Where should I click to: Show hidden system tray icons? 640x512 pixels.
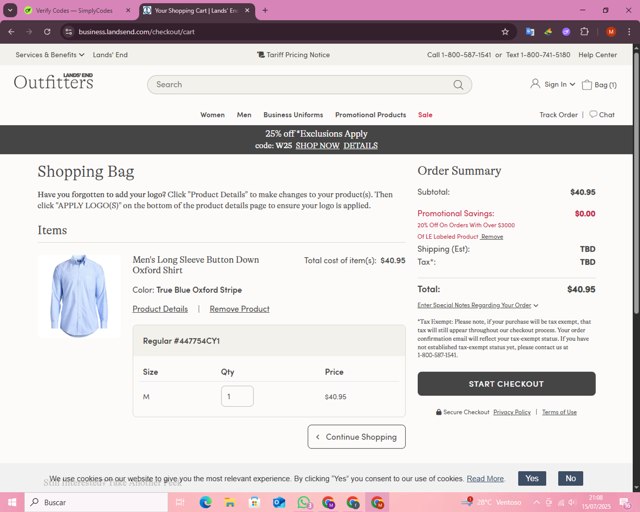[536, 502]
